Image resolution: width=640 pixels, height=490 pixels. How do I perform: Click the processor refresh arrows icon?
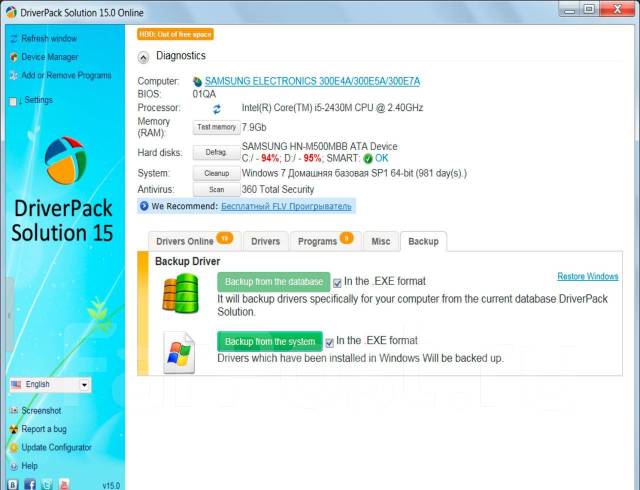point(216,108)
